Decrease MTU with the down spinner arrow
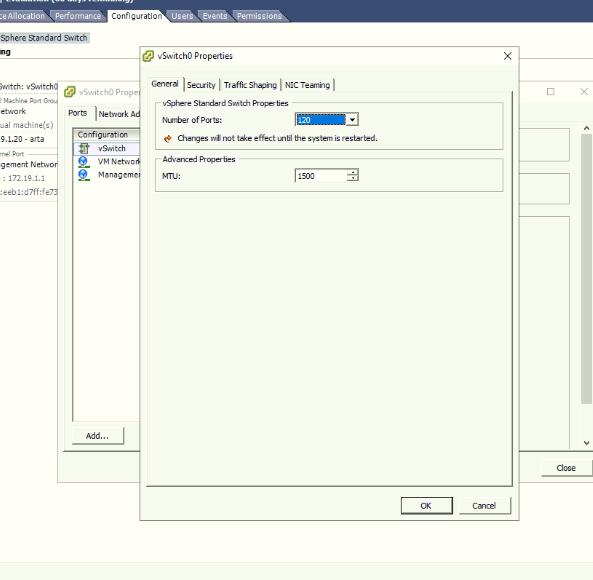 352,178
